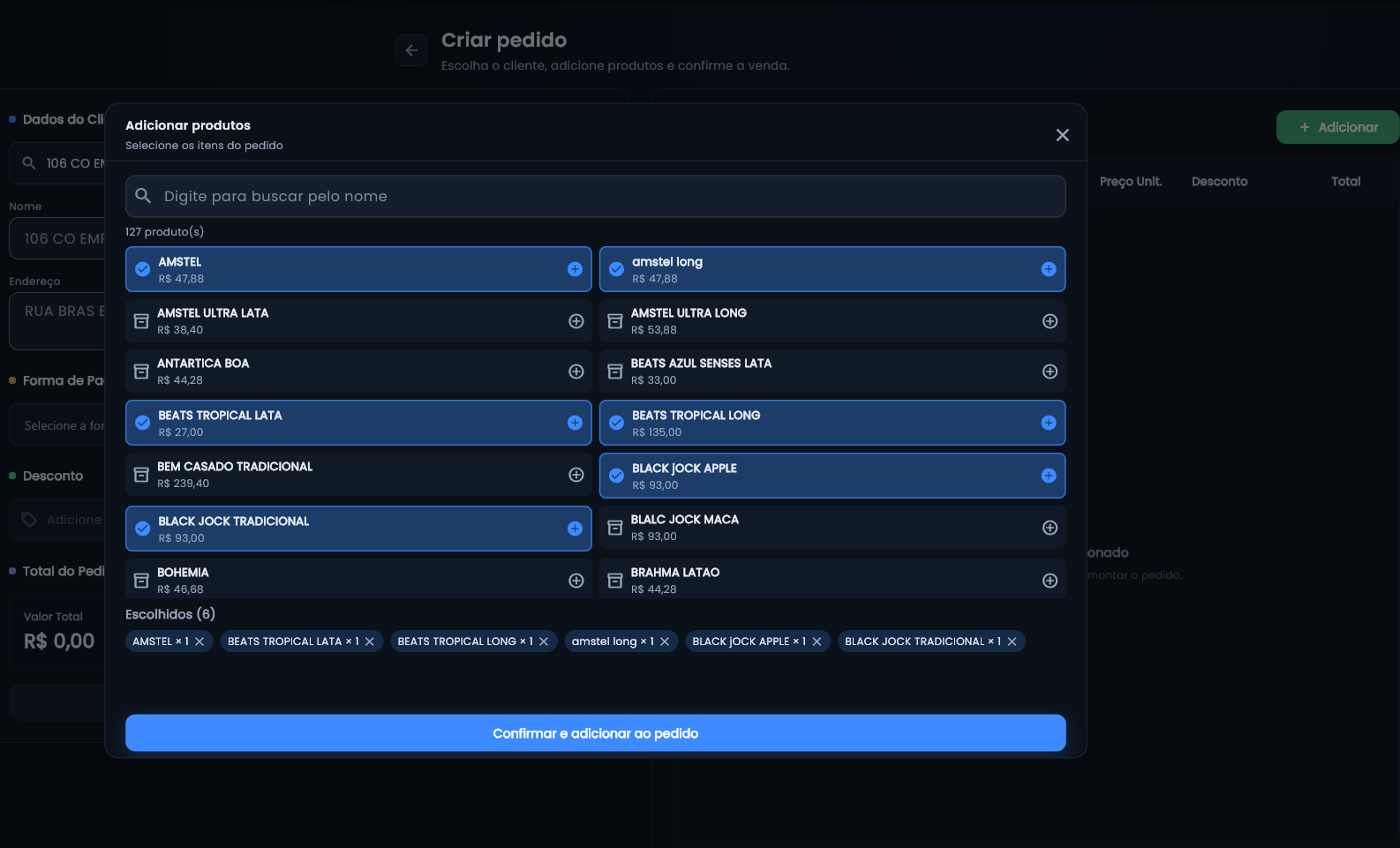1400x848 pixels.
Task: Remove the BLACK JOCK TRADICIONAL × 1 chip
Action: [x=1012, y=642]
